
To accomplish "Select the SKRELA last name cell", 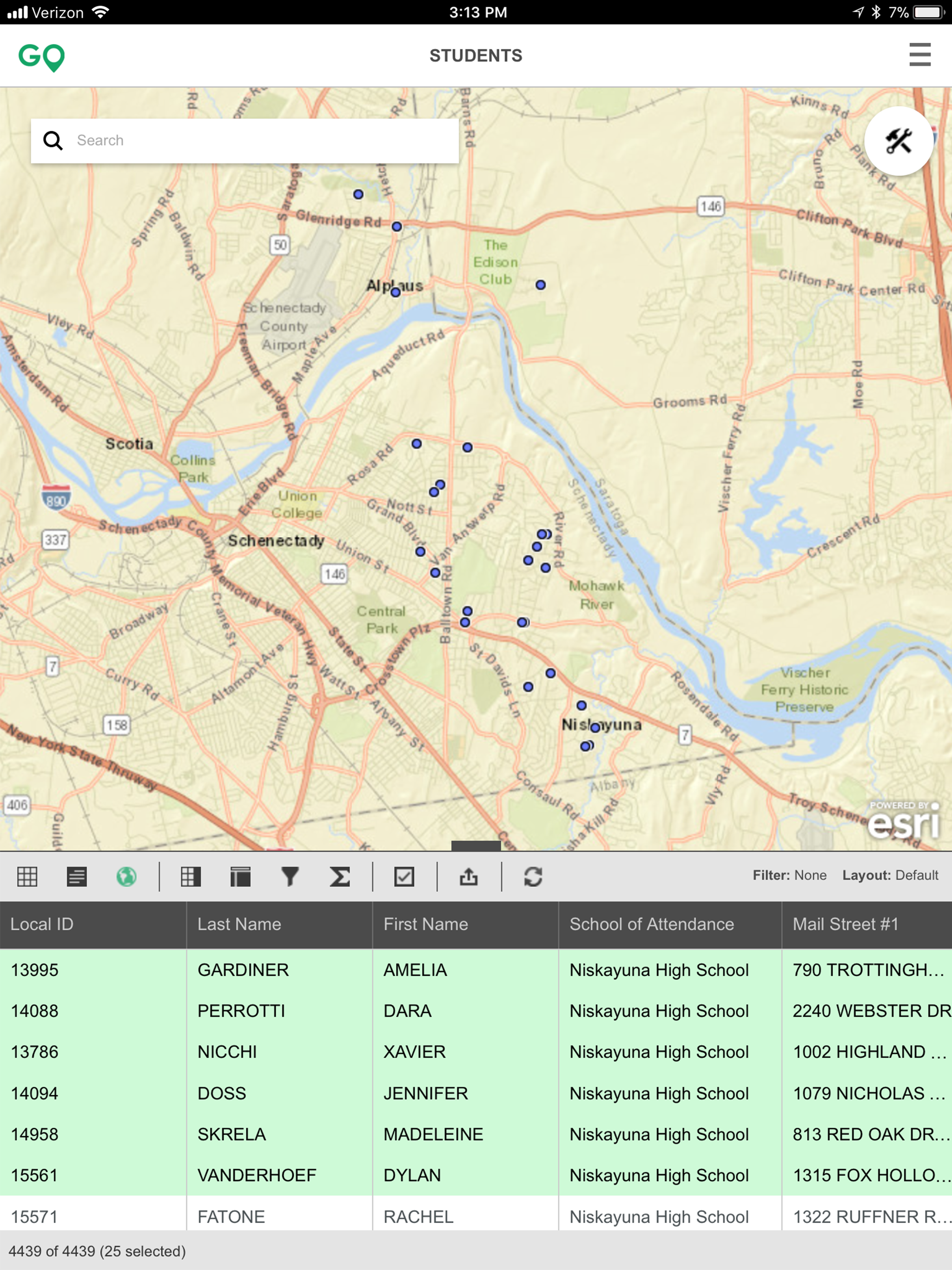I will [280, 1135].
